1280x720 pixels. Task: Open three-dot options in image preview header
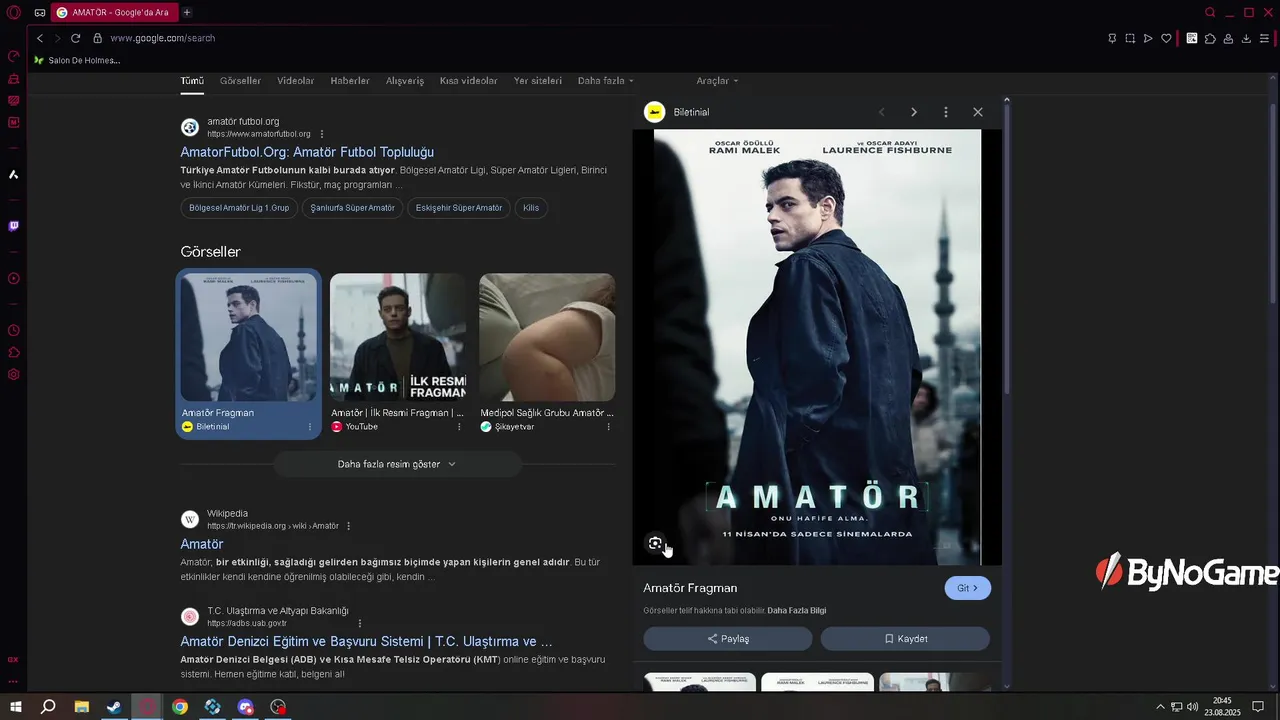pos(945,112)
